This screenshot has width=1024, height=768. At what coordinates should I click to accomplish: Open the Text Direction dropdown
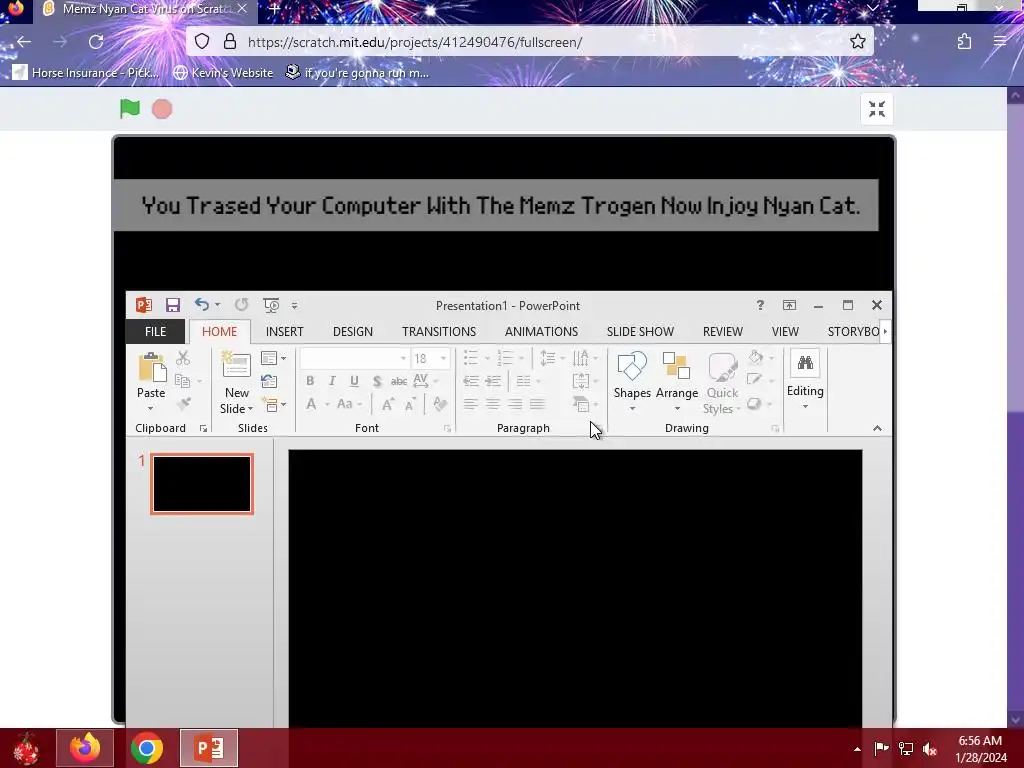585,358
